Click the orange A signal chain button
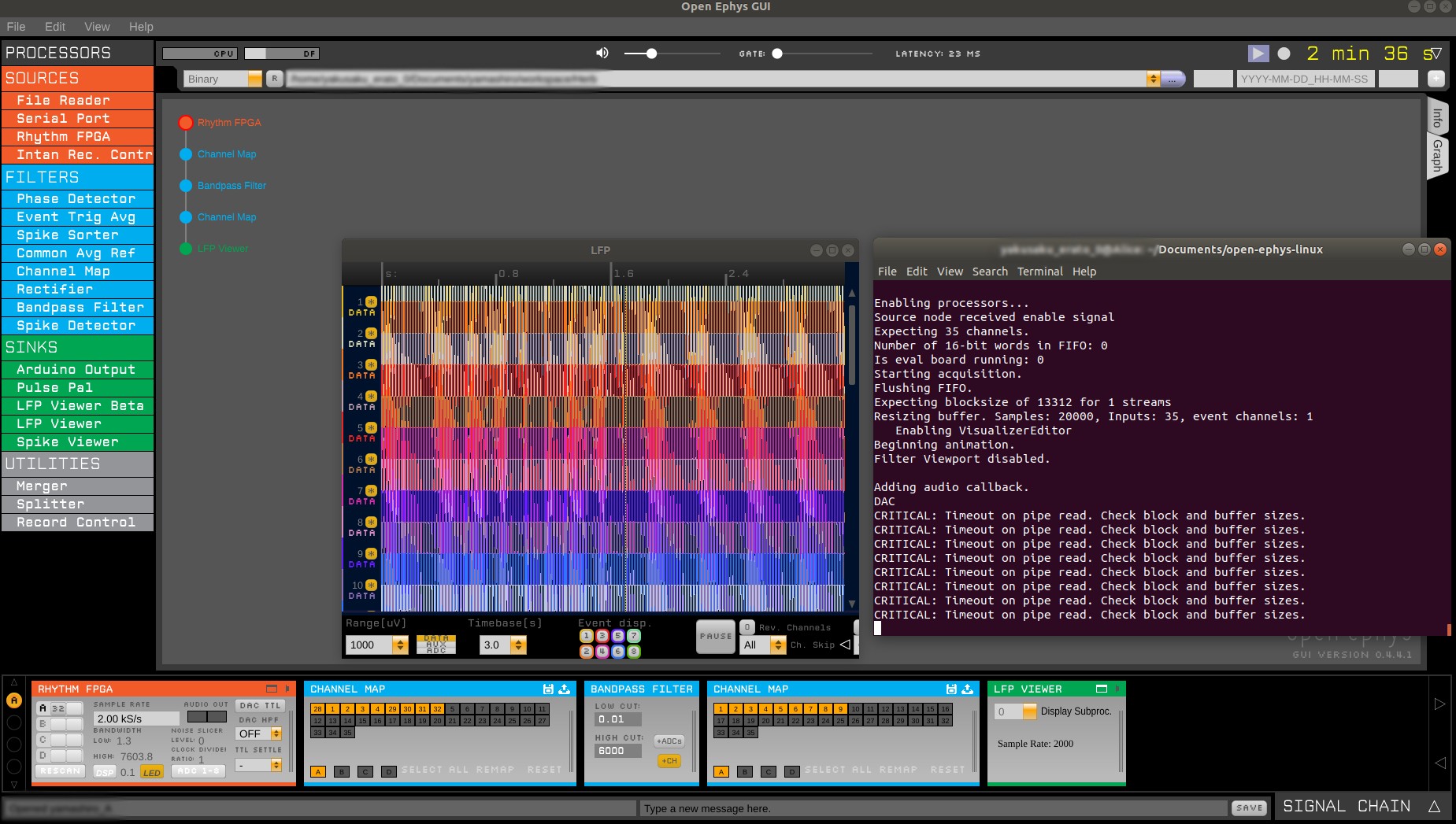 pos(14,700)
